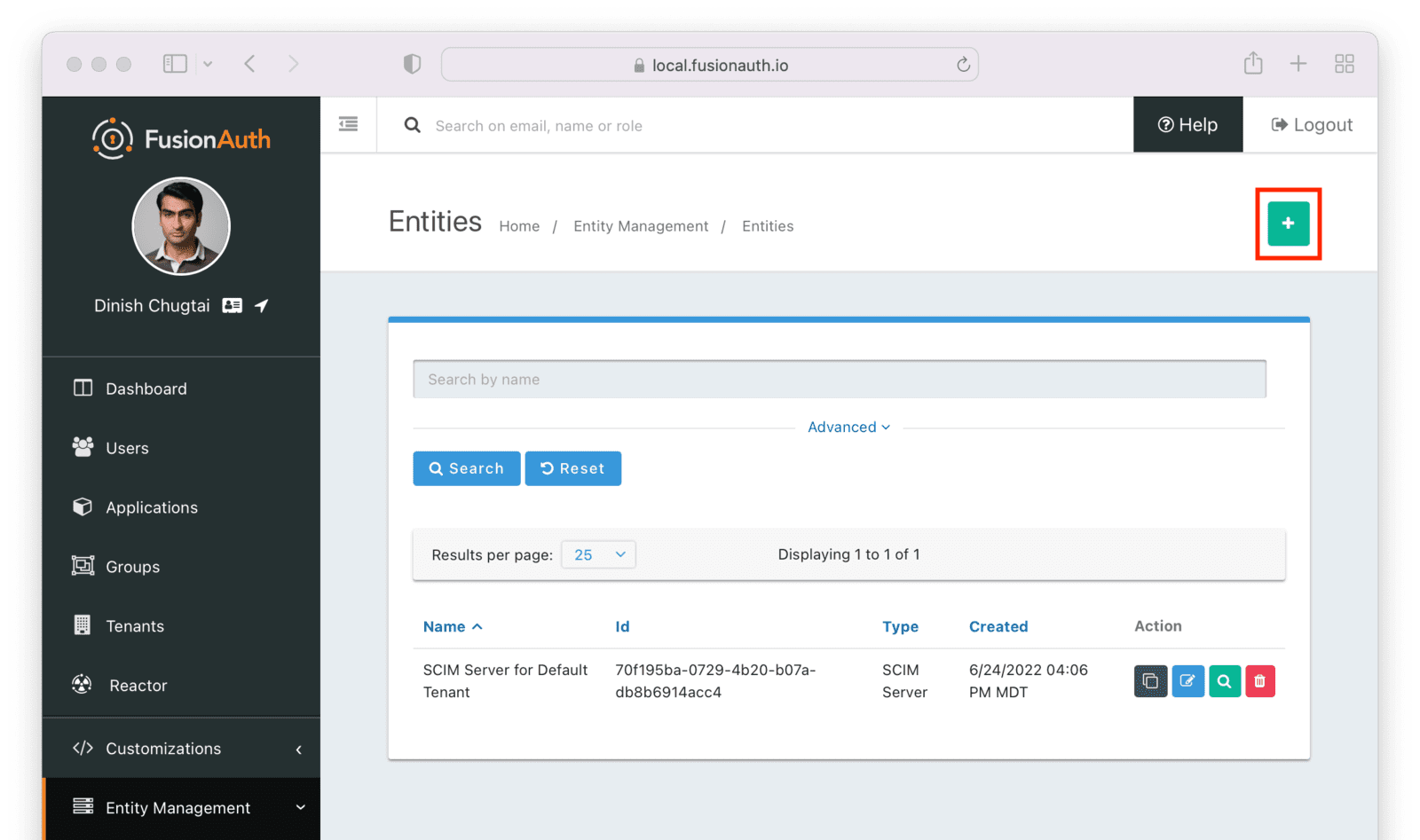Delete the SCIM Server entity
This screenshot has width=1420, height=840.
pos(1259,681)
